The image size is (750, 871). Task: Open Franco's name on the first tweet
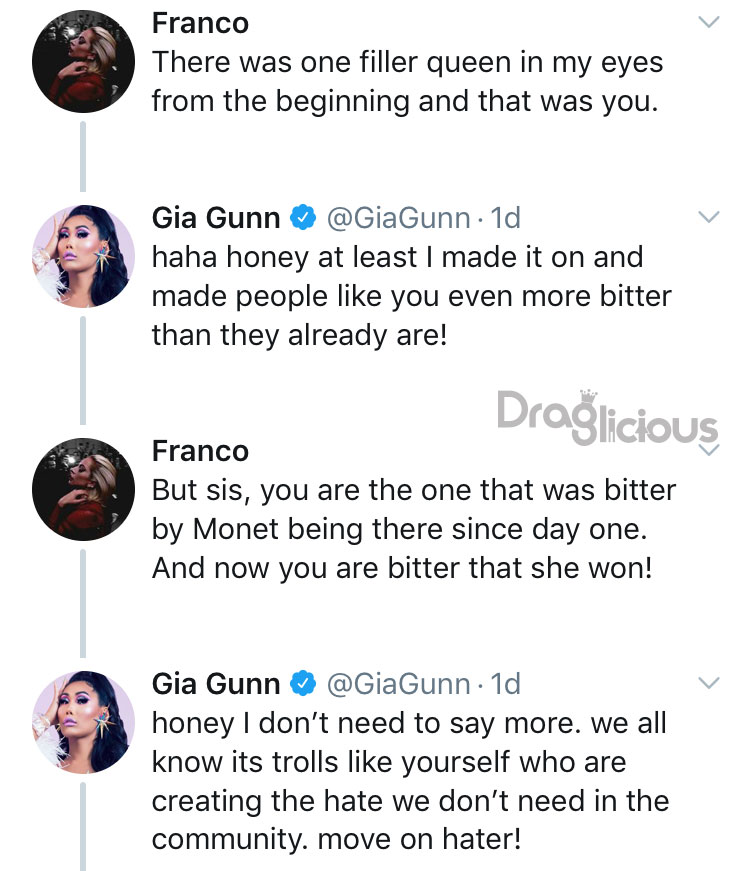point(200,23)
